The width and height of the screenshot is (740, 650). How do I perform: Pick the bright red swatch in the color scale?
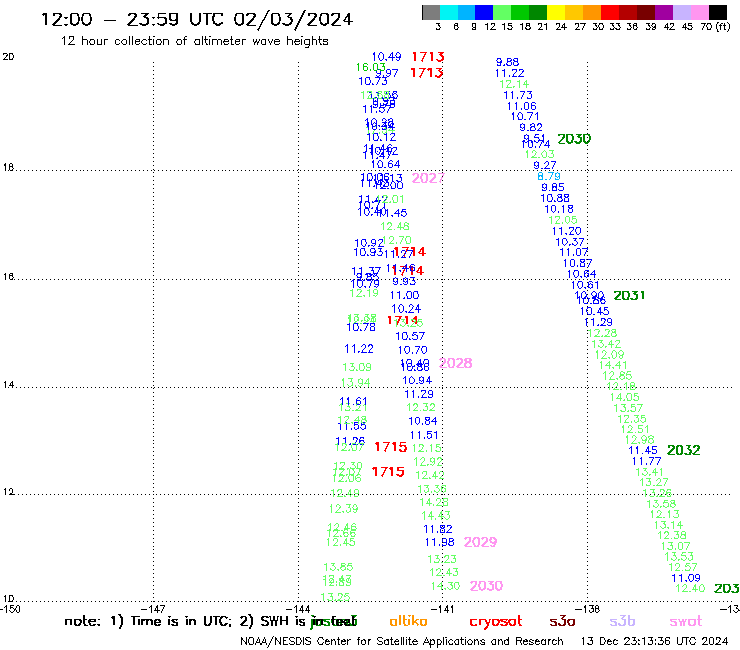610,12
